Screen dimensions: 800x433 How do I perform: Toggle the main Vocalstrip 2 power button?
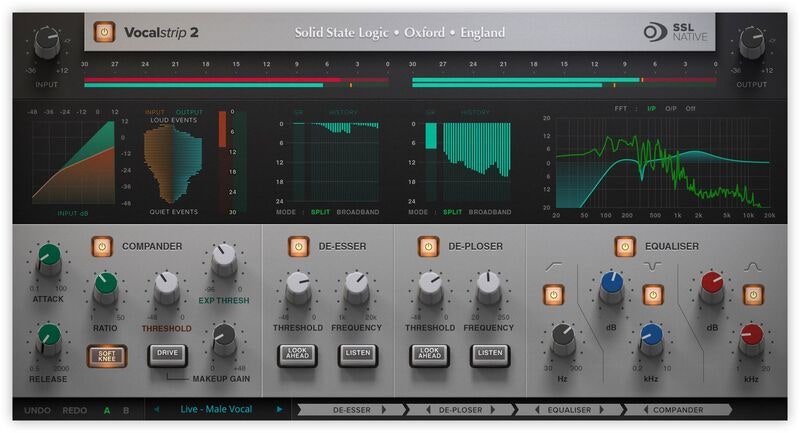coord(103,33)
